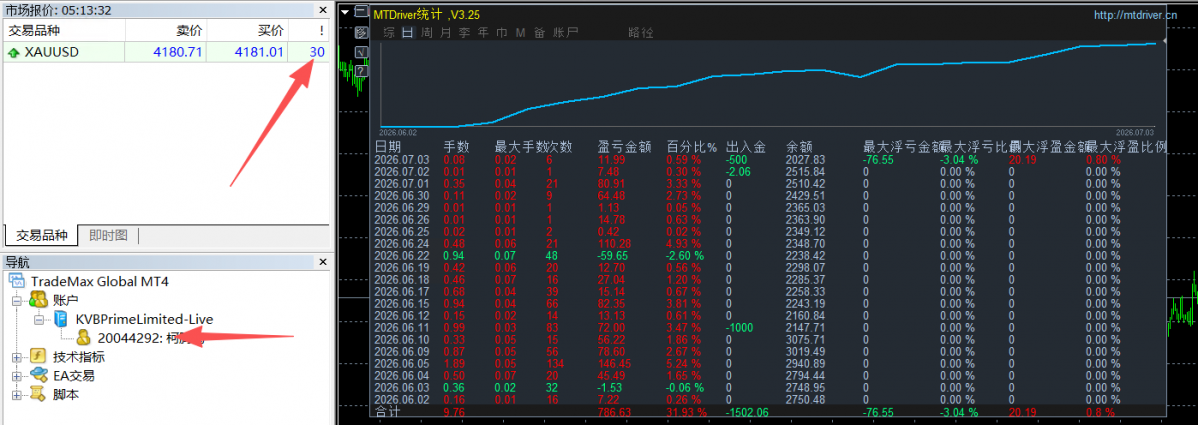Select the 周 weekly statistics tab

click(426, 33)
